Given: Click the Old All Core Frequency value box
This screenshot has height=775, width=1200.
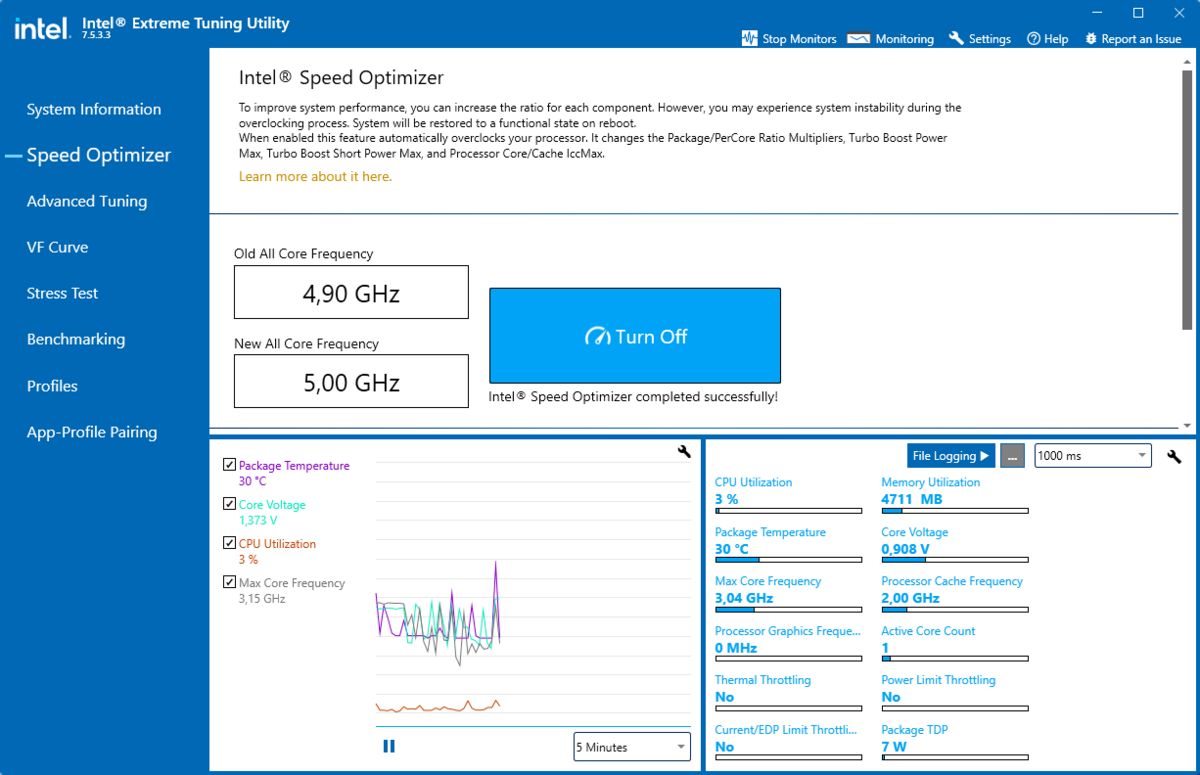Looking at the screenshot, I should click(351, 292).
